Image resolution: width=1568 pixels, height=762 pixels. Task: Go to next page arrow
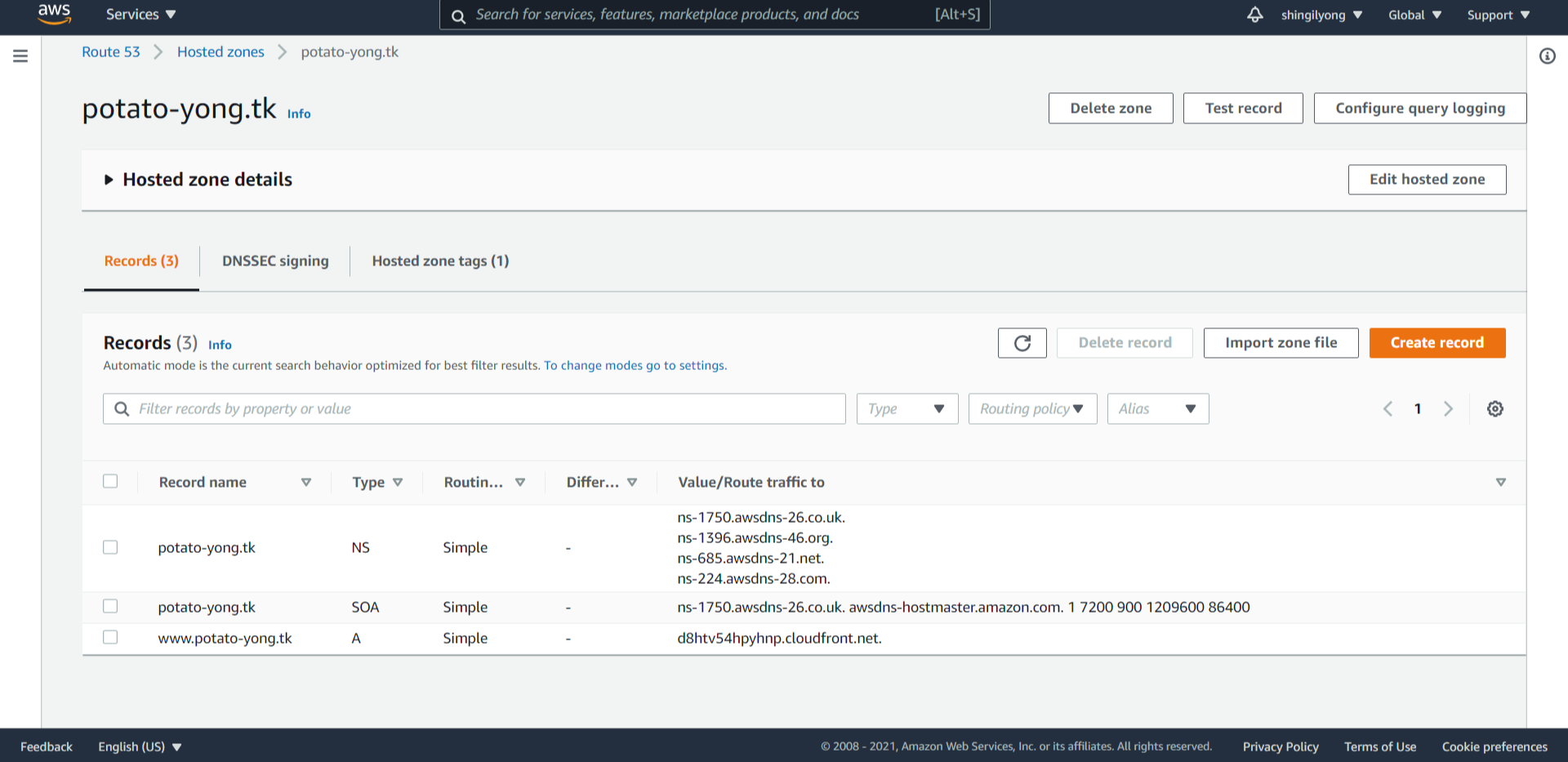1448,408
